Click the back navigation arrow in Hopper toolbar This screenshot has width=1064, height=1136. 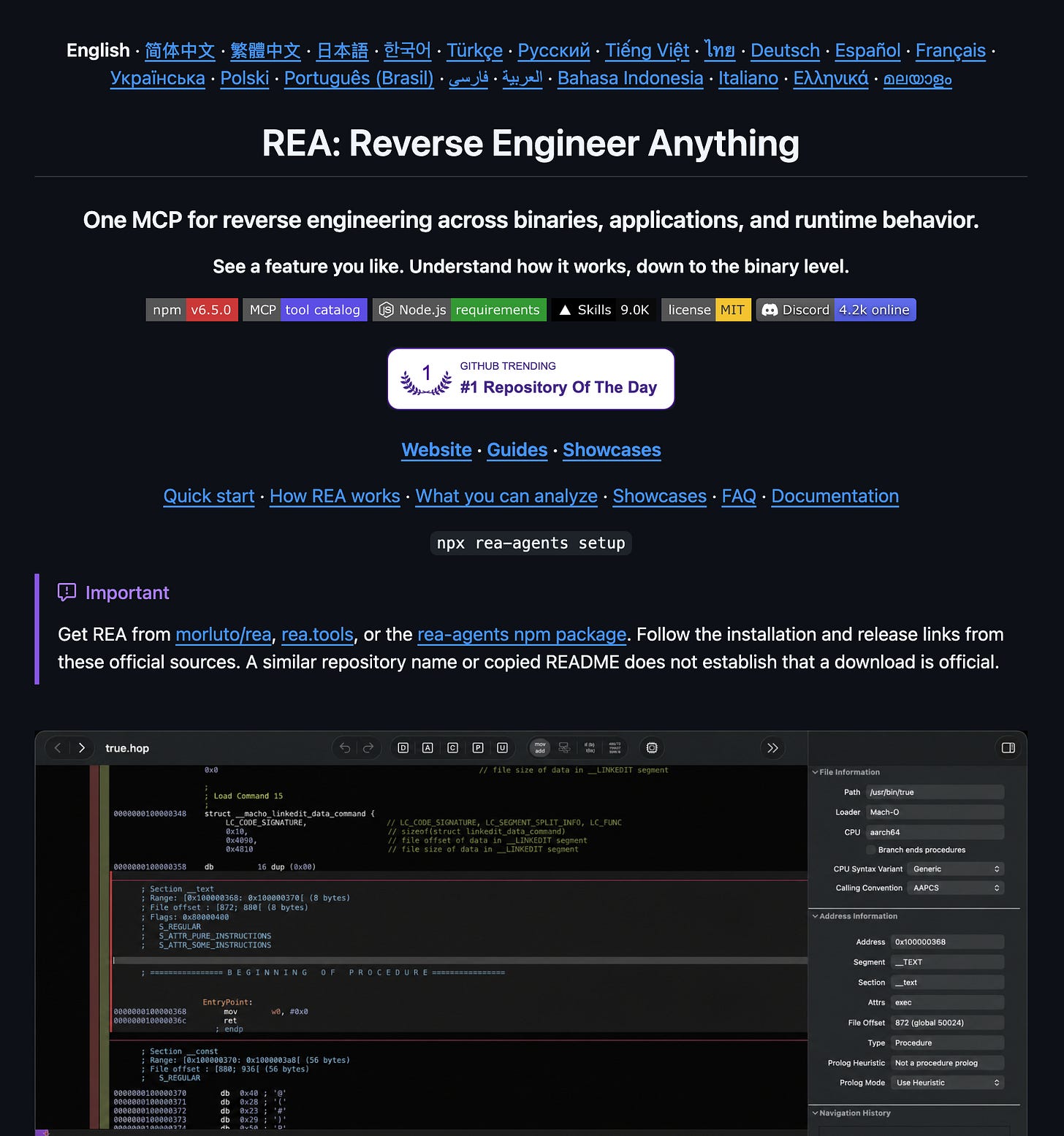58,748
